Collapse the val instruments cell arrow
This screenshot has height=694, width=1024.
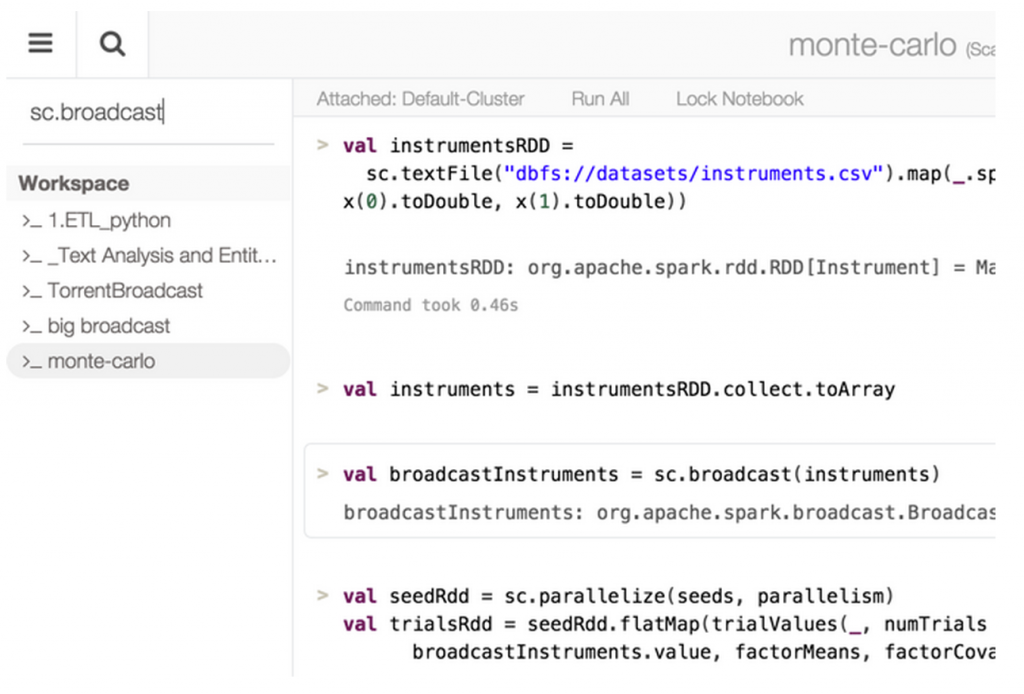tap(322, 388)
